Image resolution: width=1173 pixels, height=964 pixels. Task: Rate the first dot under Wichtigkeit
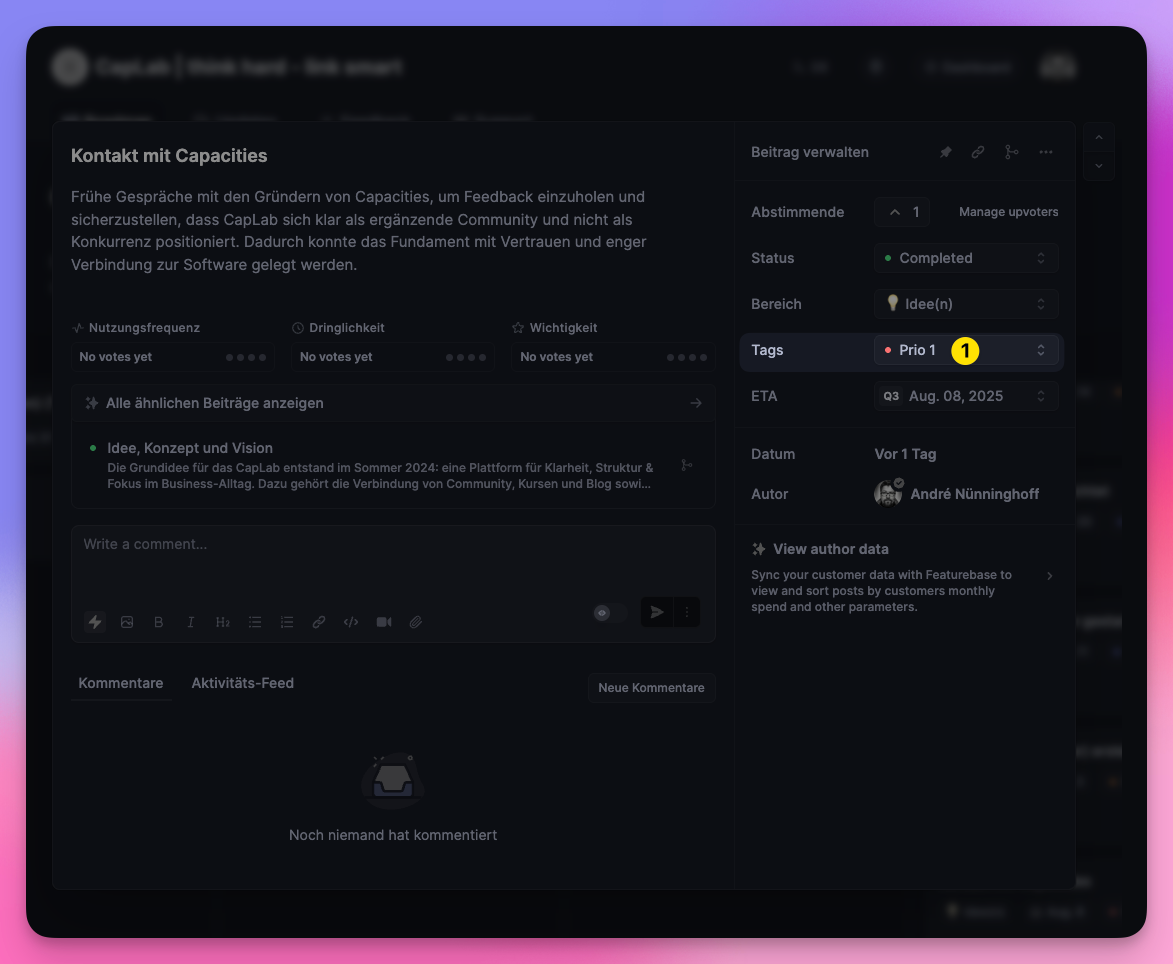pyautogui.click(x=670, y=357)
